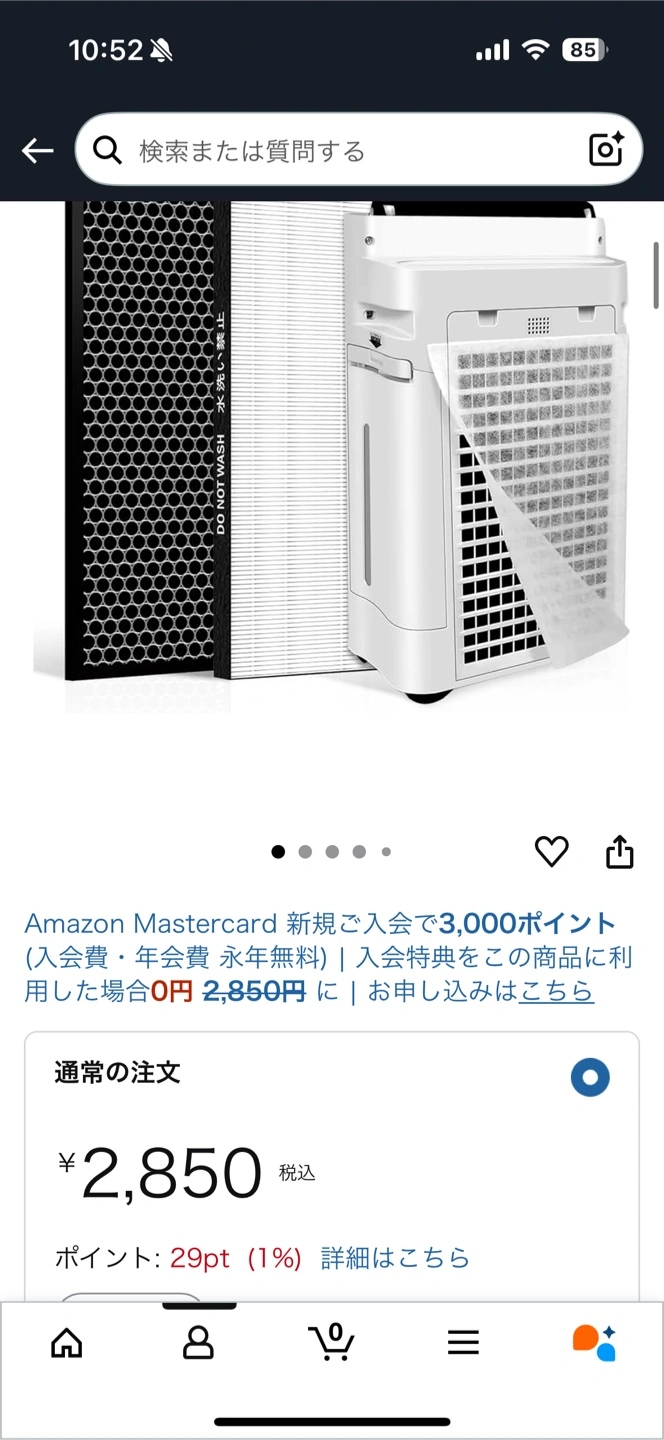This screenshot has width=664, height=1440.
Task: Focus the 検索または質問する search field
Action: click(x=358, y=150)
